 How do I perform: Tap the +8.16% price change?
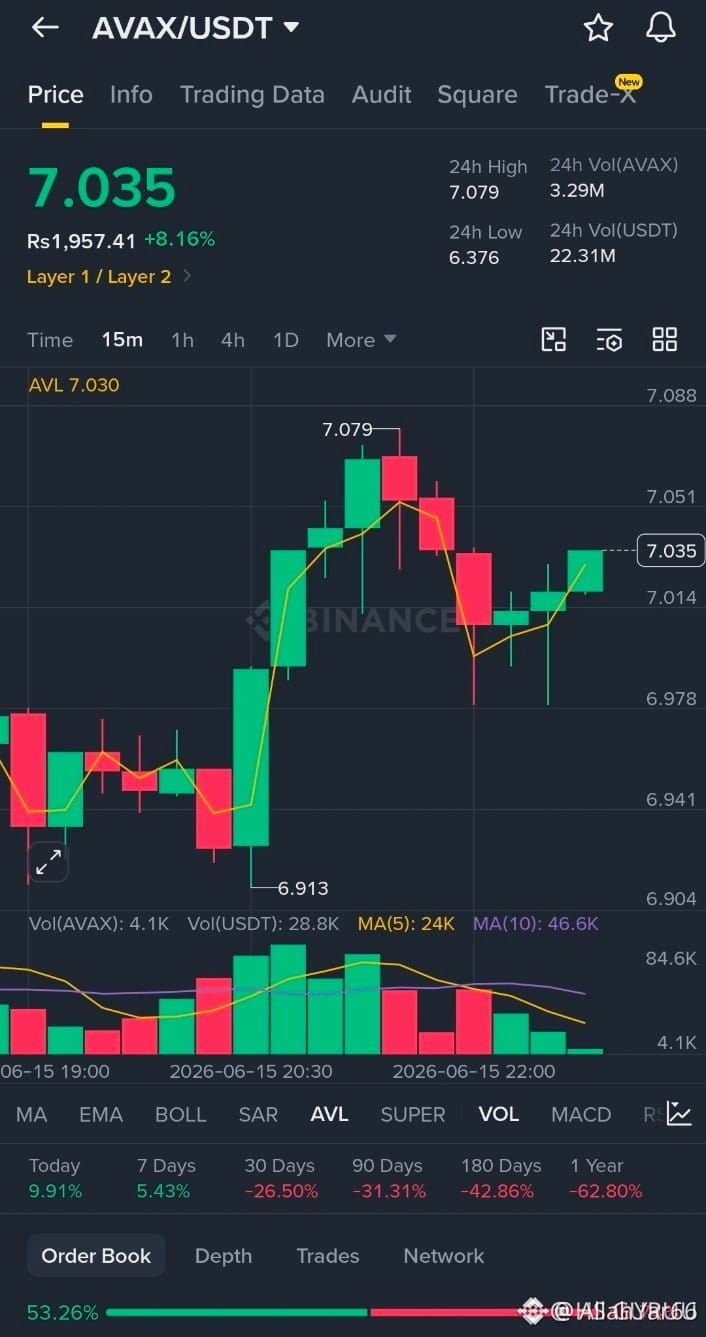point(179,240)
